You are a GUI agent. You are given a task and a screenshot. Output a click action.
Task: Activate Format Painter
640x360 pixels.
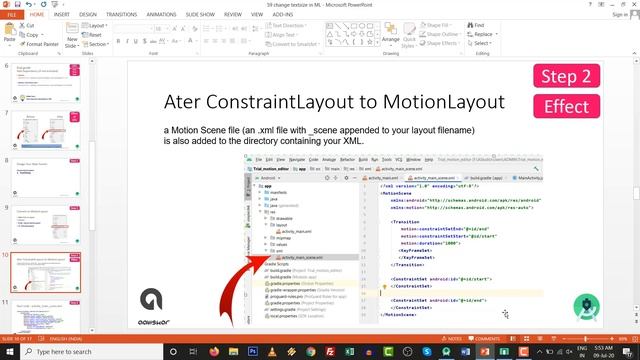click(x=39, y=44)
